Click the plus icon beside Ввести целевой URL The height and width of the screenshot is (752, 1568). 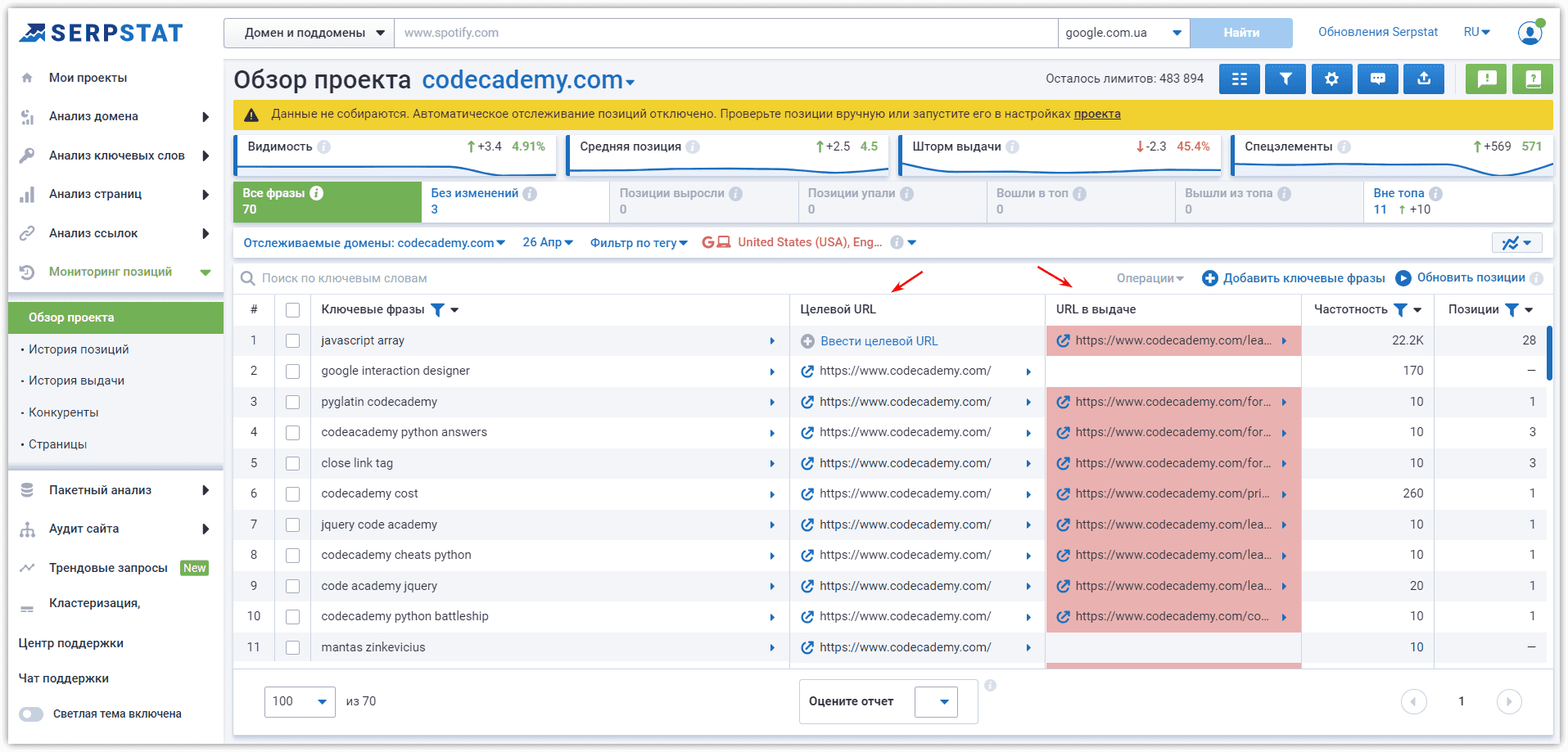807,341
